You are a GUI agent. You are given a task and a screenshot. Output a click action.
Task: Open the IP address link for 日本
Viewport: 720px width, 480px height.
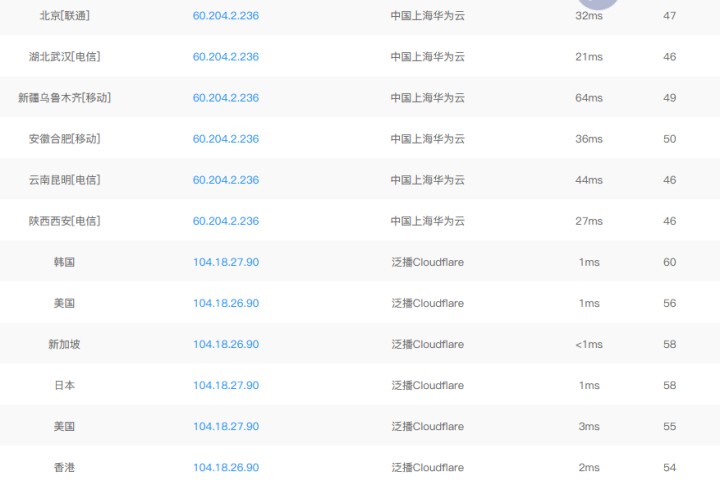[x=225, y=385]
